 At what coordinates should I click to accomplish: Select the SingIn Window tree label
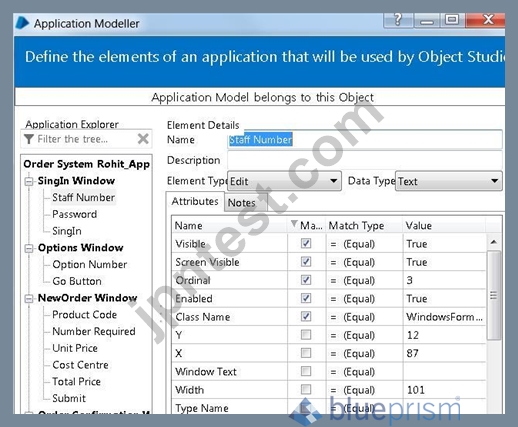click(76, 181)
